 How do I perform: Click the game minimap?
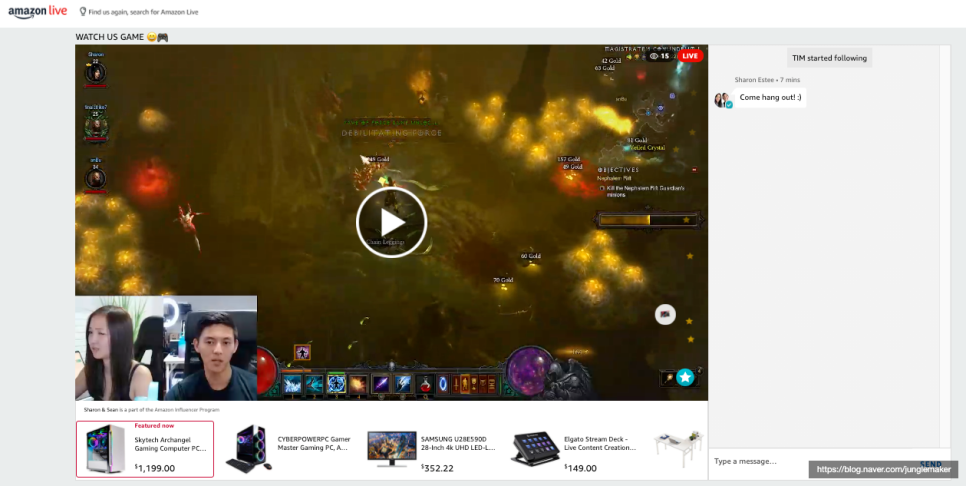(656, 112)
